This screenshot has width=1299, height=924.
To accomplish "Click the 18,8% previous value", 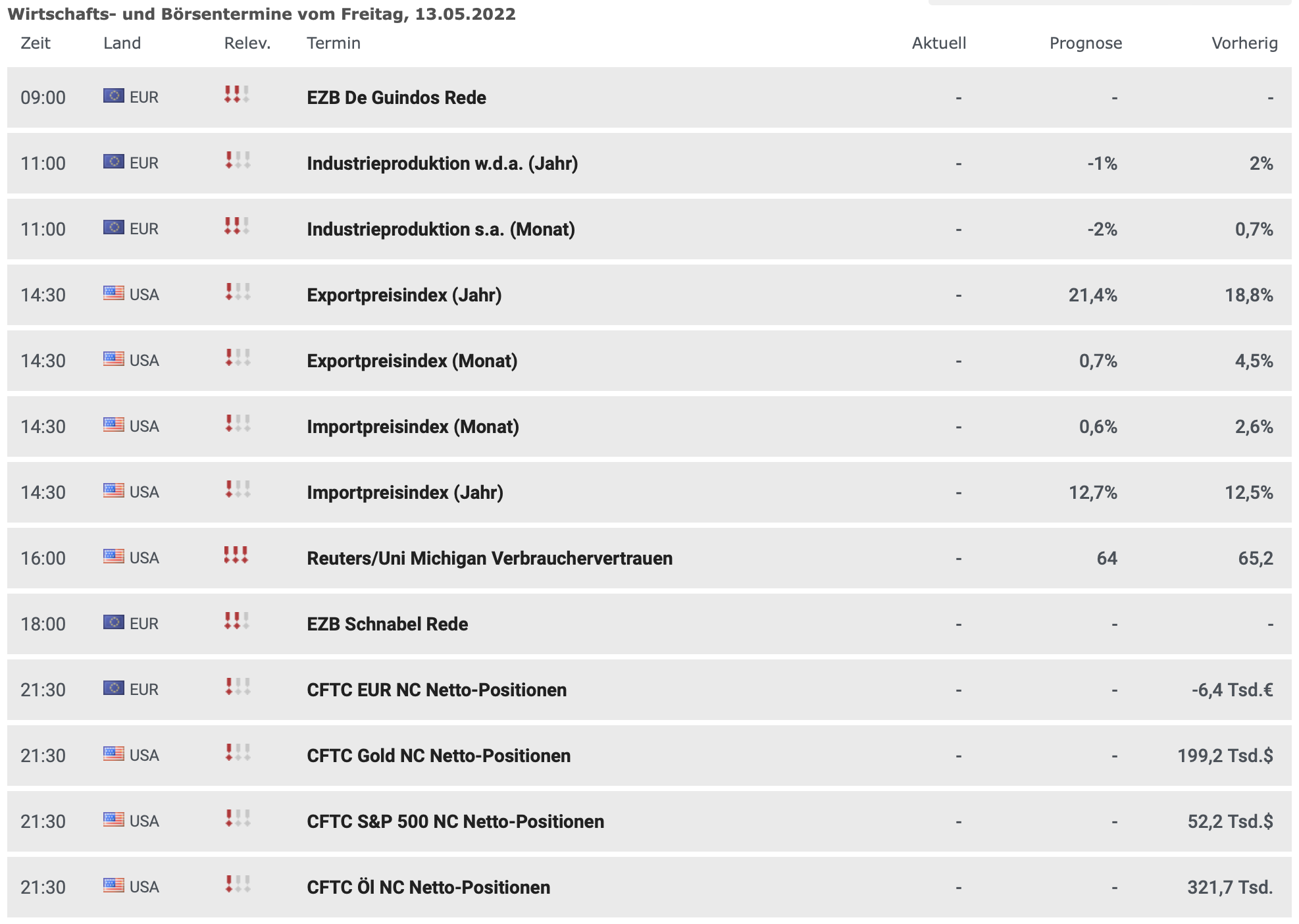I will tap(1248, 295).
